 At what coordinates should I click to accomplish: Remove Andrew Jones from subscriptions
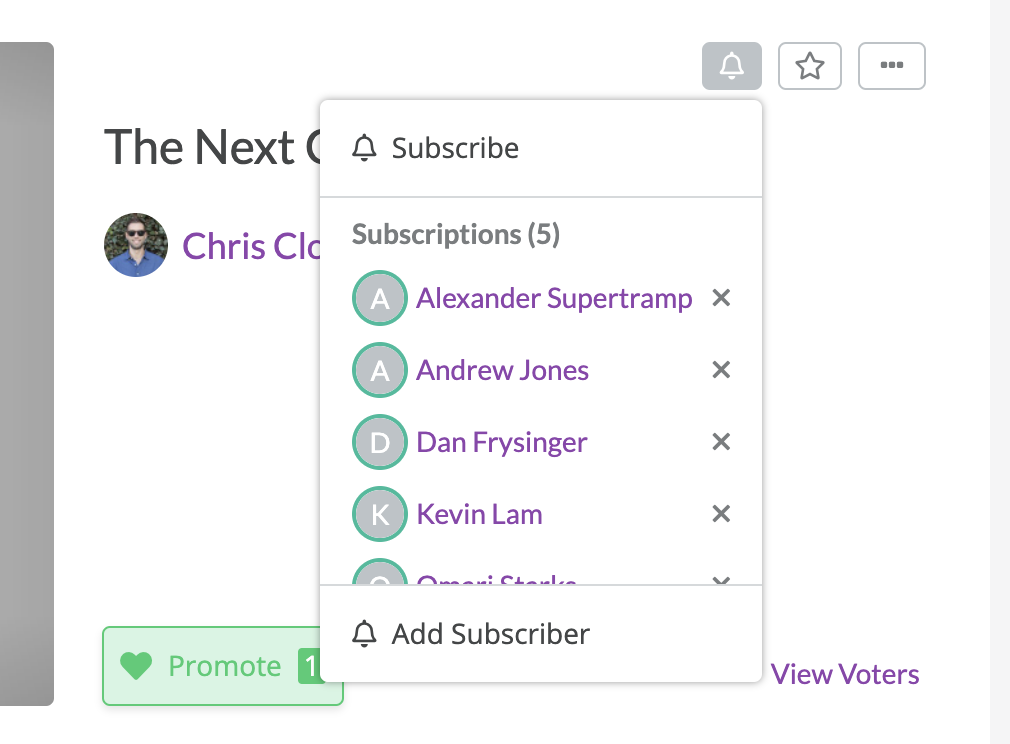721,370
